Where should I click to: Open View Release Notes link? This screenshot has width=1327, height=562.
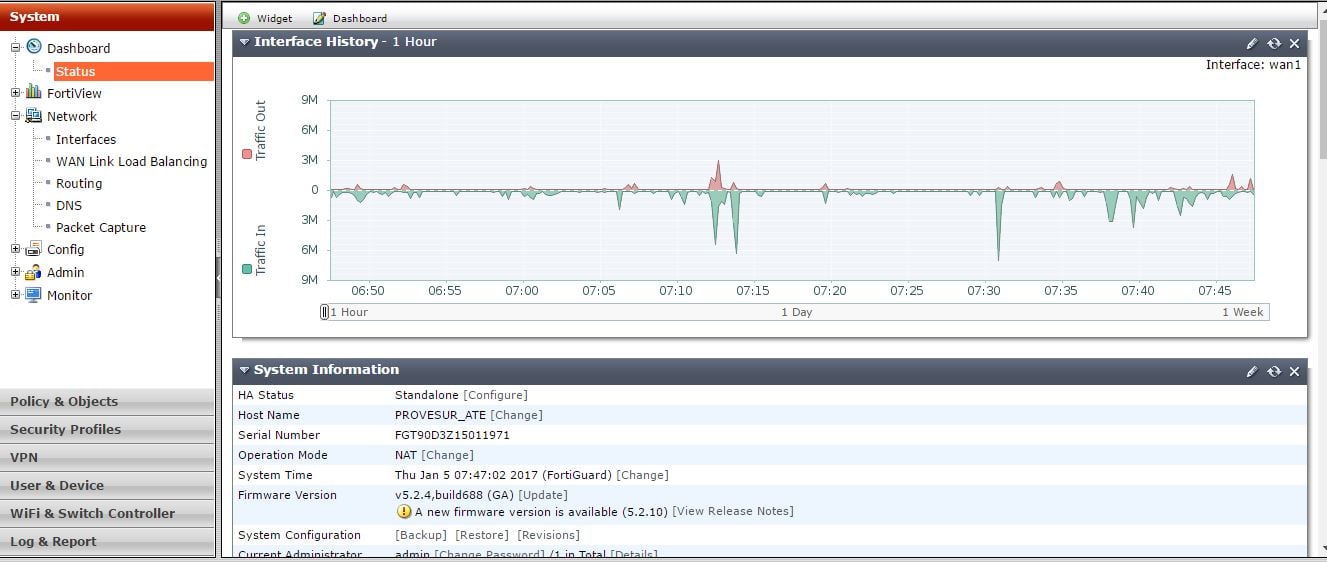tap(733, 511)
